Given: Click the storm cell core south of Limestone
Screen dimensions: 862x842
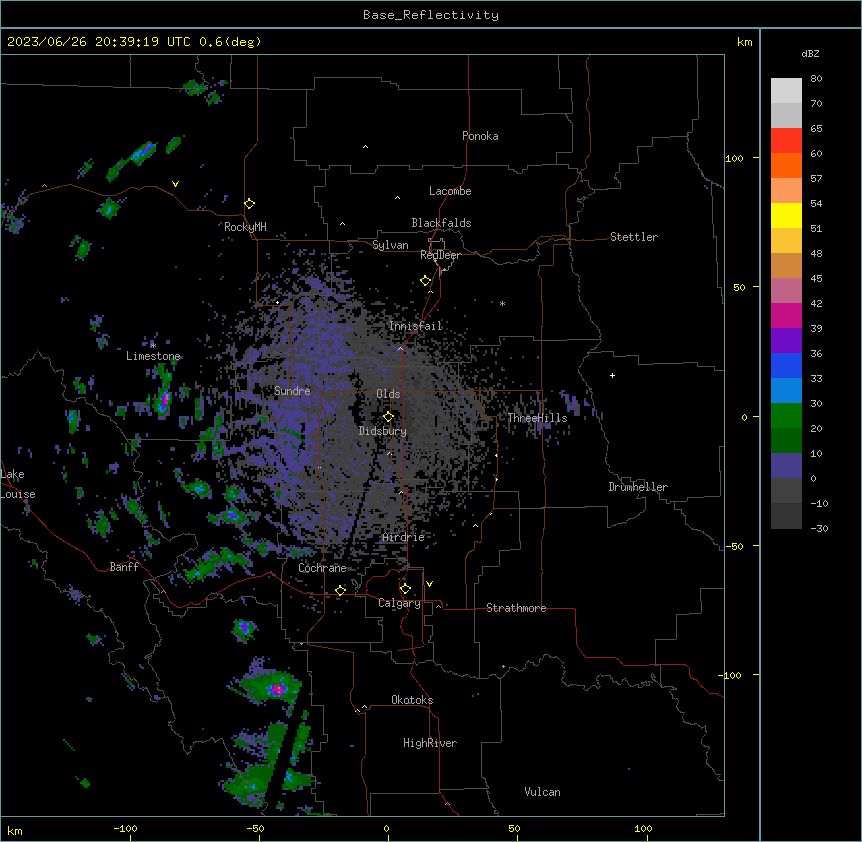Looking at the screenshot, I should (x=163, y=400).
